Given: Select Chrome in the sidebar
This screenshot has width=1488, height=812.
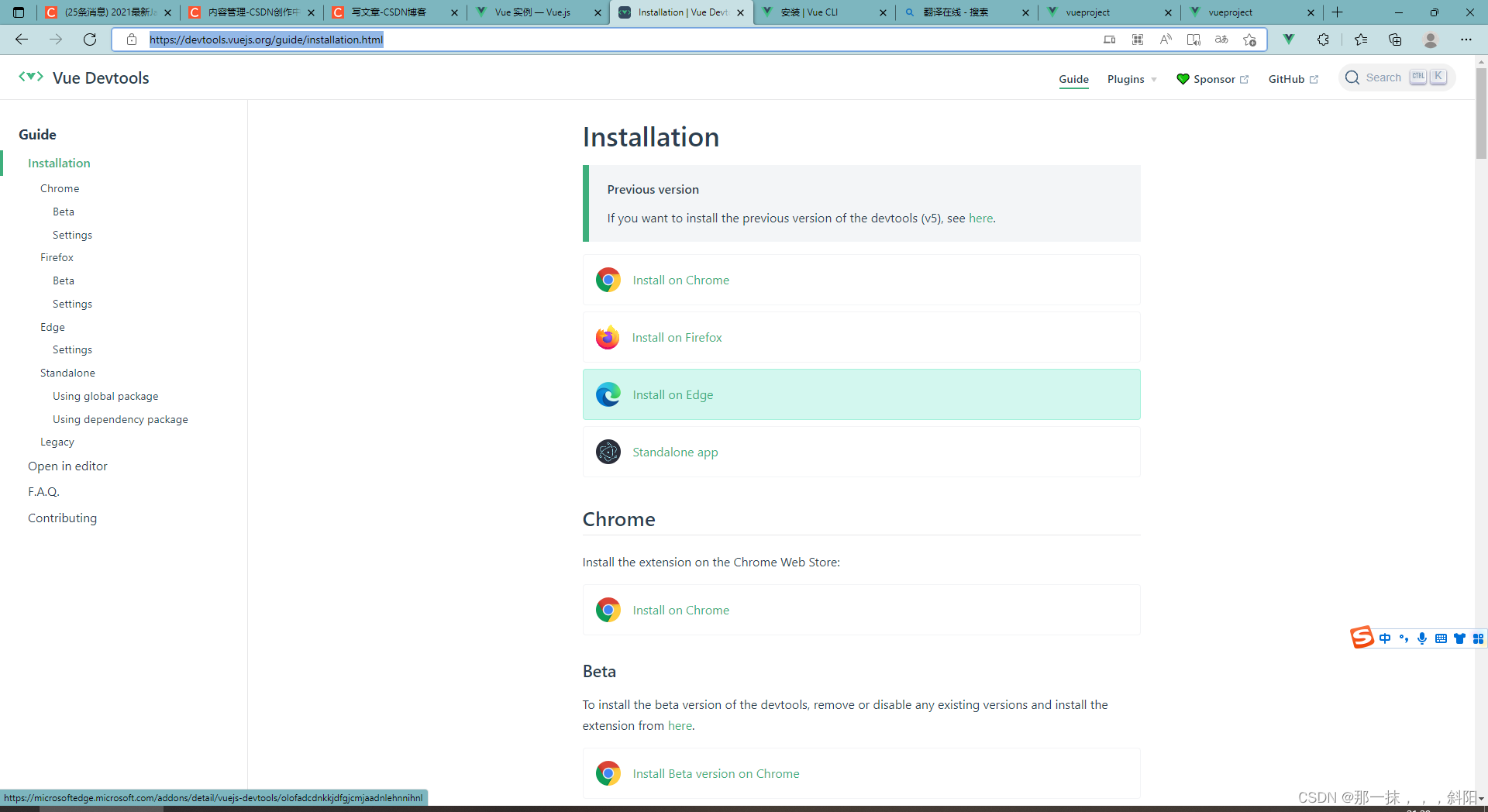Looking at the screenshot, I should tap(60, 188).
